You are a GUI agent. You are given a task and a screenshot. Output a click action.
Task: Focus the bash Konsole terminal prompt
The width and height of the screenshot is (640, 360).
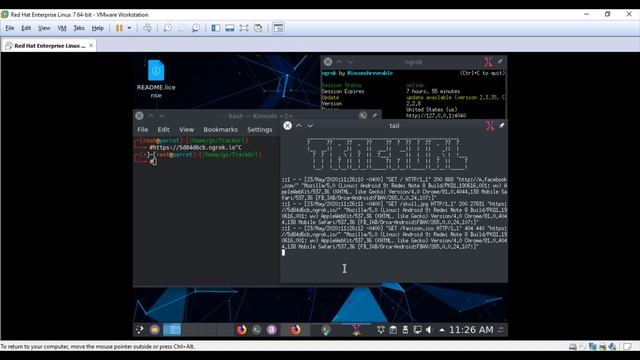point(153,162)
